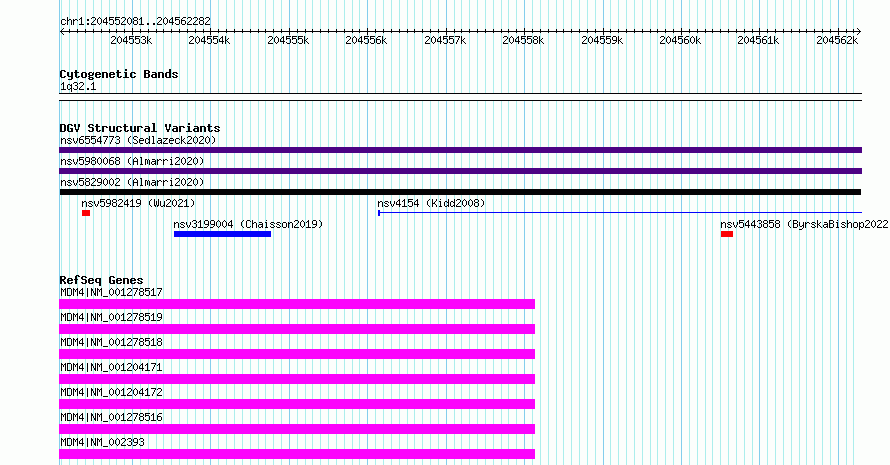Click the 204553k ruler tick label
Image resolution: width=890 pixels, height=465 pixels.
click(131, 40)
